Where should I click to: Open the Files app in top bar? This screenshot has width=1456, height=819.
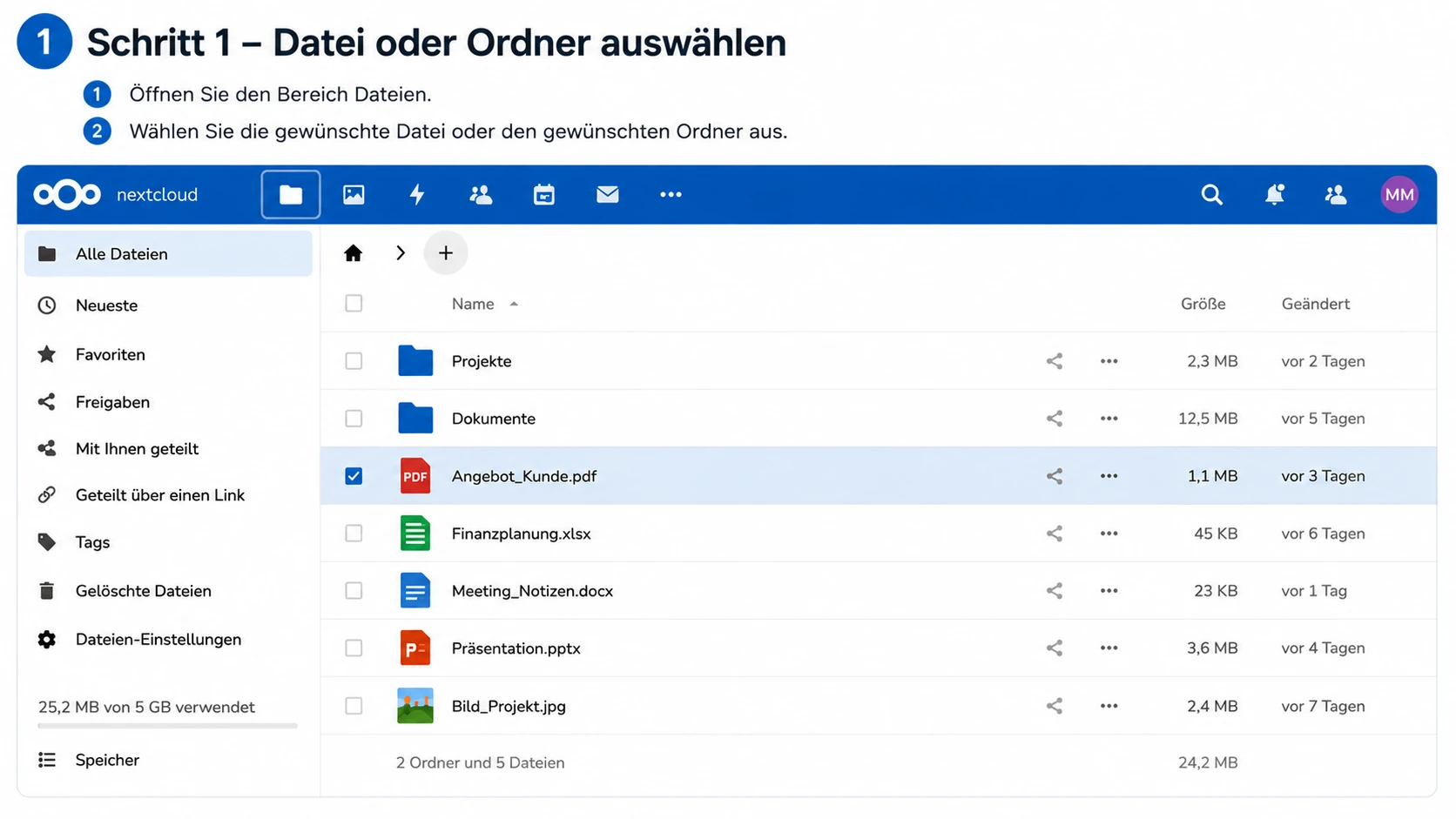click(x=291, y=194)
